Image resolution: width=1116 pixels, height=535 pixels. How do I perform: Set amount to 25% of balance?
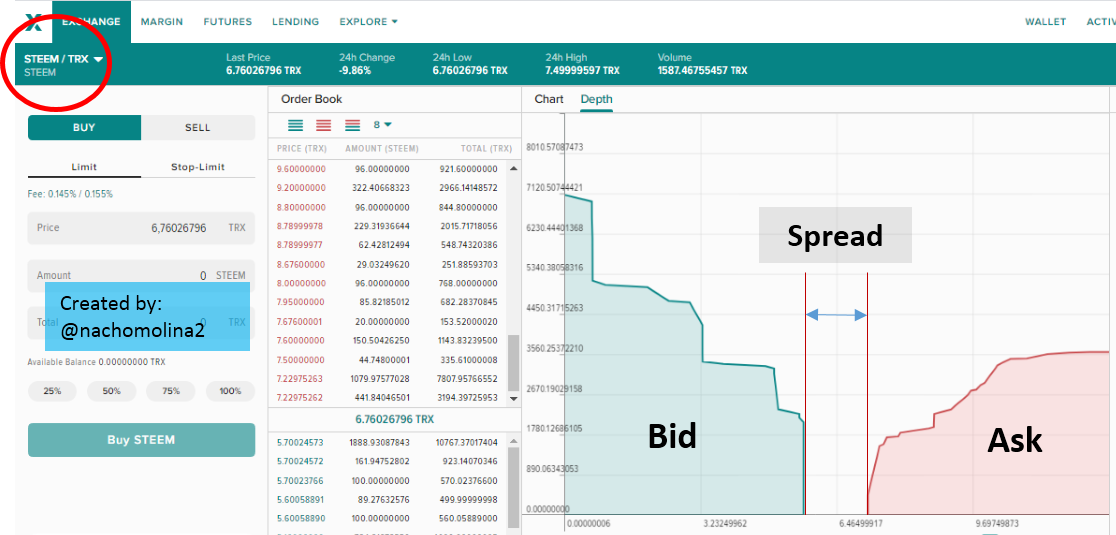pos(52,391)
